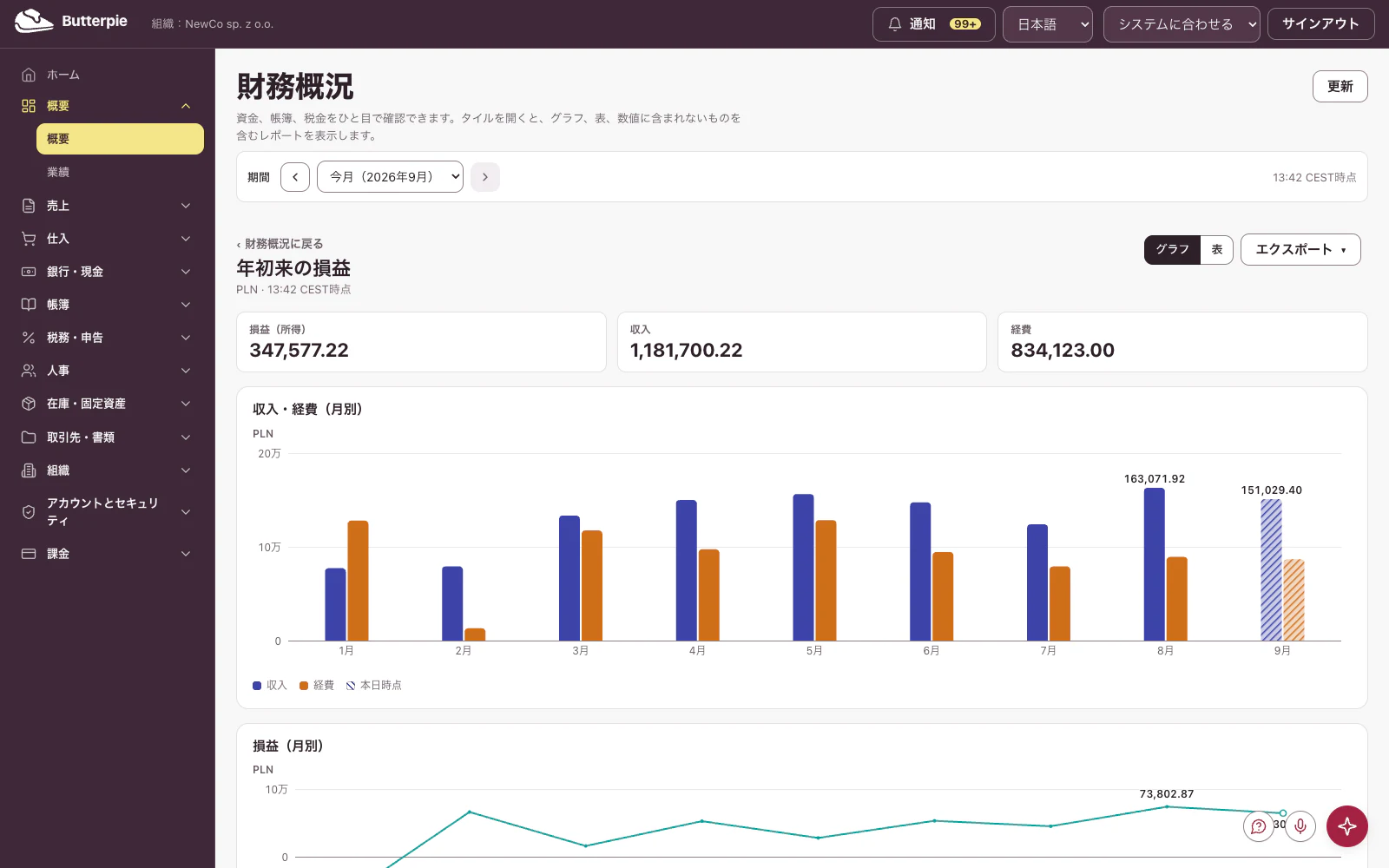Click the 仕入 shopping cart icon

pos(29,239)
